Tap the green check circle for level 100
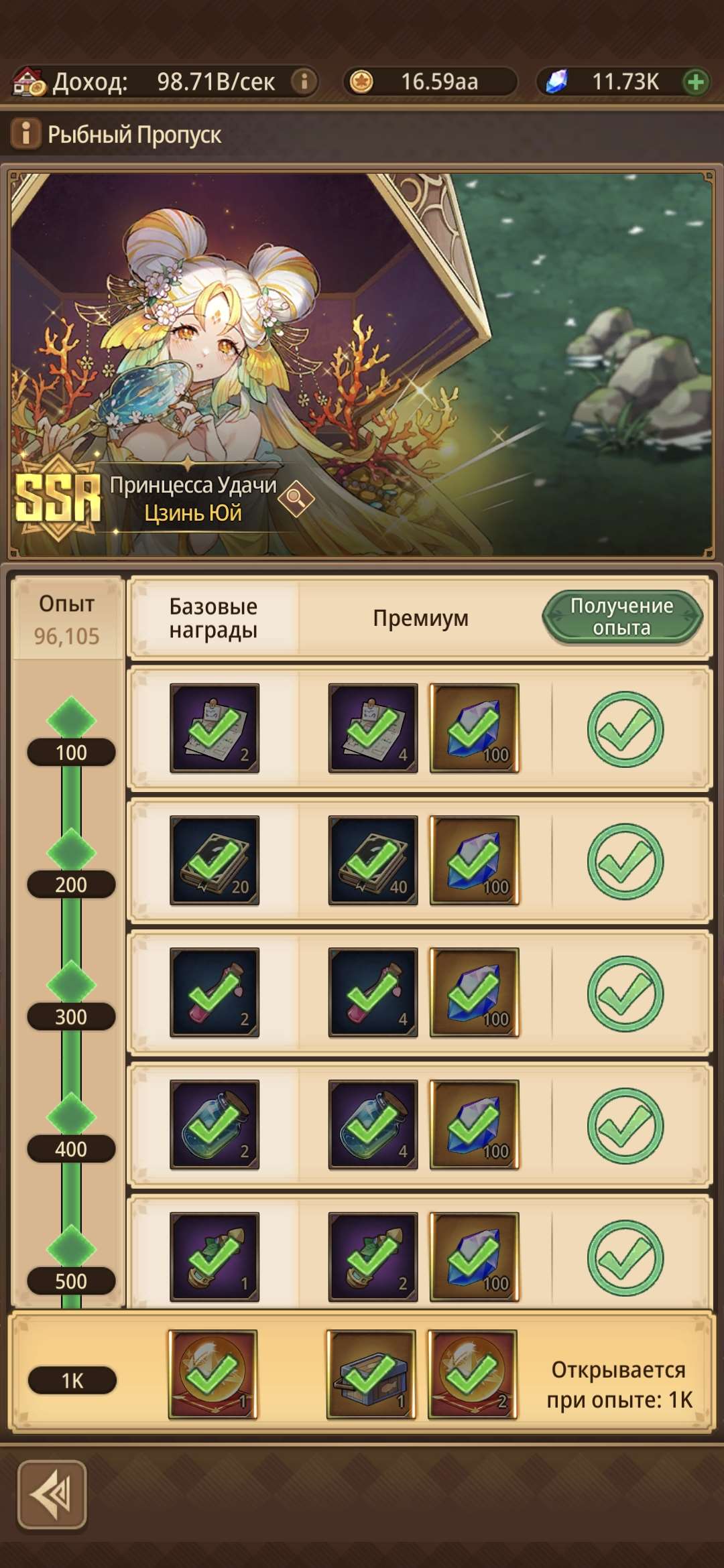 (625, 729)
